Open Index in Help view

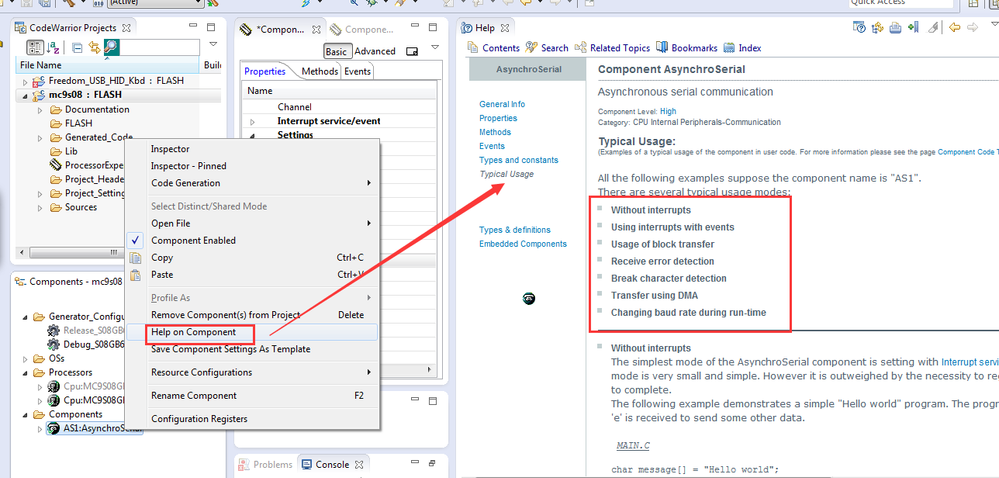coord(742,48)
